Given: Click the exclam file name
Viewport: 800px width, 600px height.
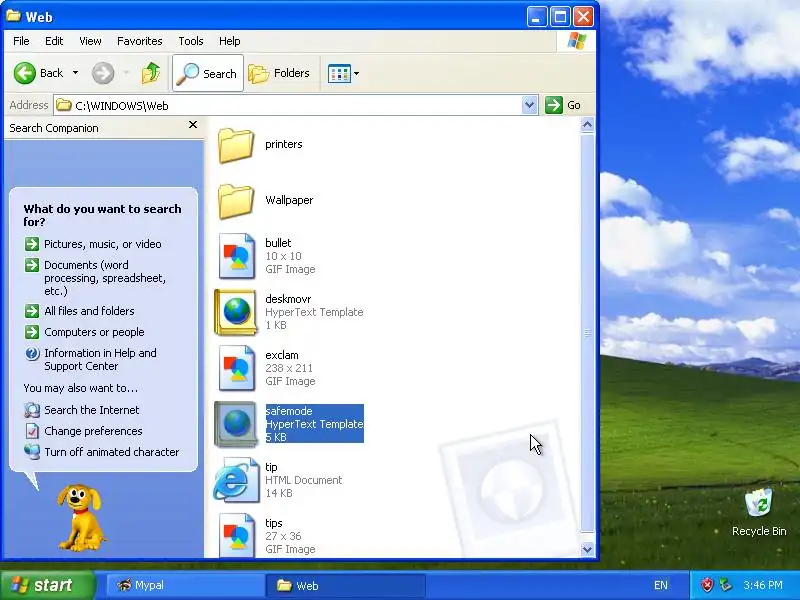Looking at the screenshot, I should click(x=282, y=355).
